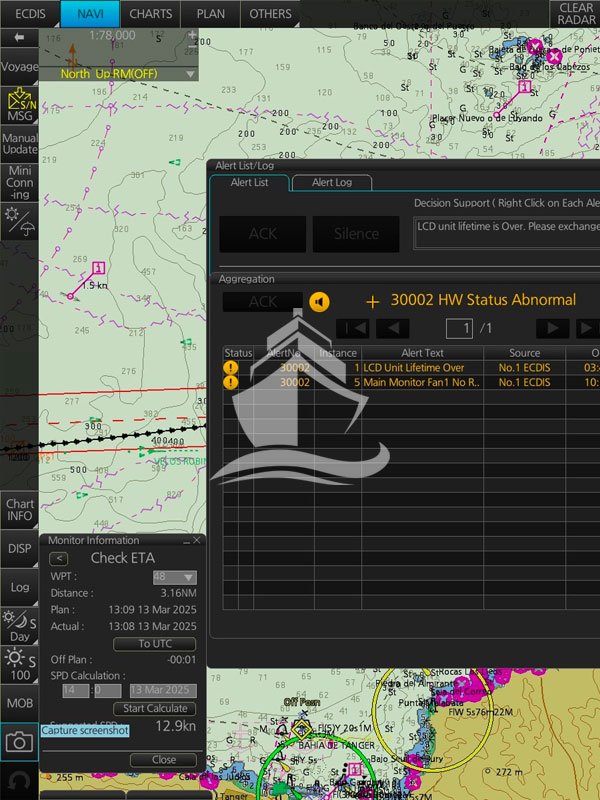Click warning icon of LCD Unit alert
This screenshot has width=600, height=800.
click(231, 367)
